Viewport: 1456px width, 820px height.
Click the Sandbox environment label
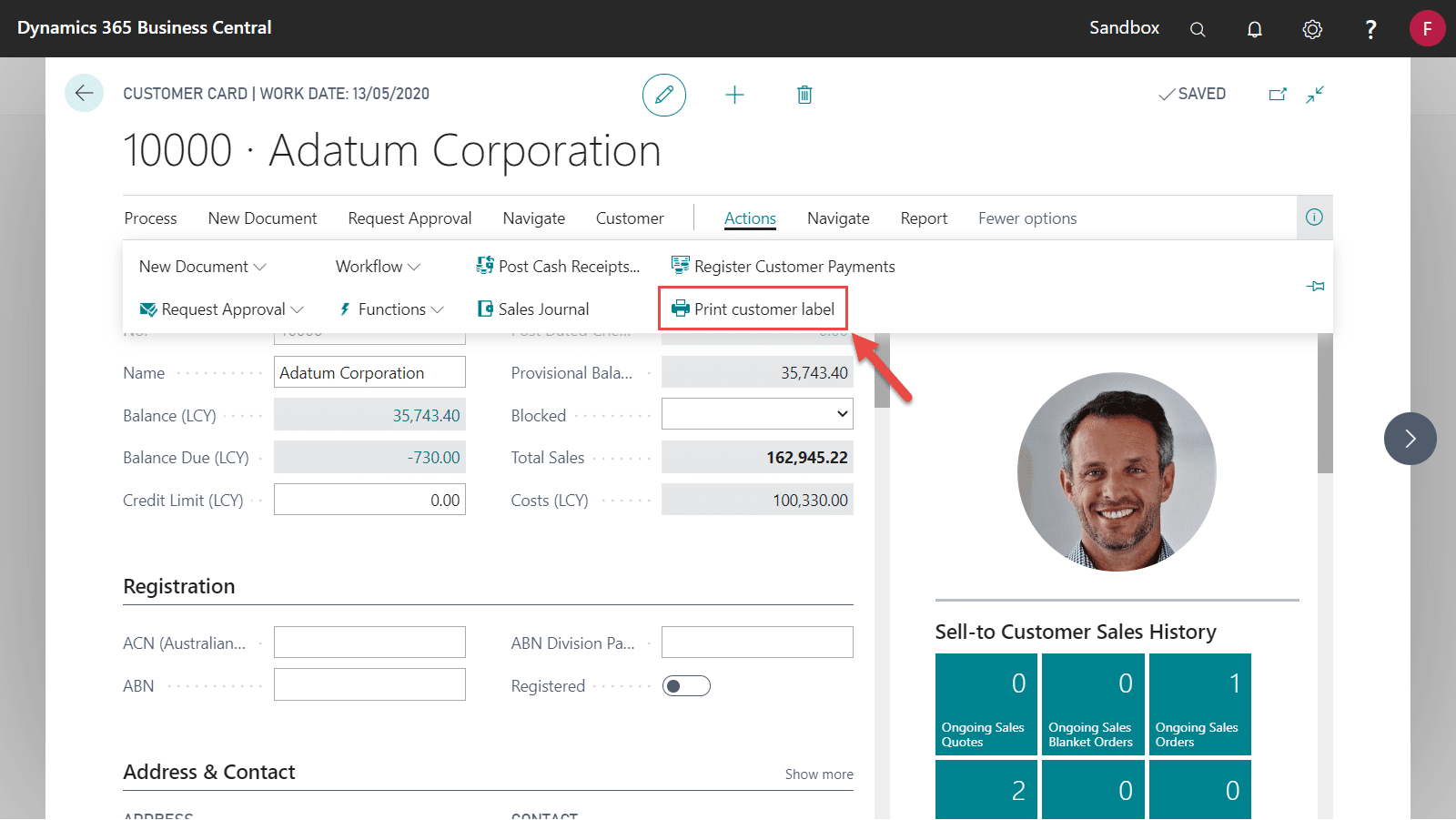[x=1124, y=28]
